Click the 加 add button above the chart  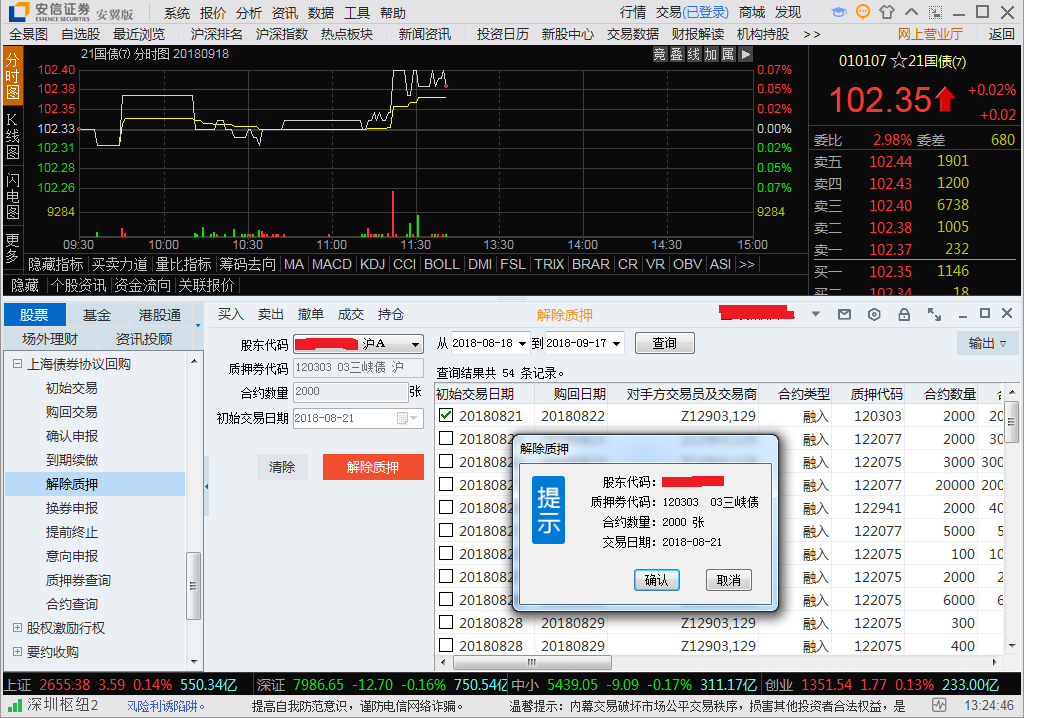click(711, 54)
